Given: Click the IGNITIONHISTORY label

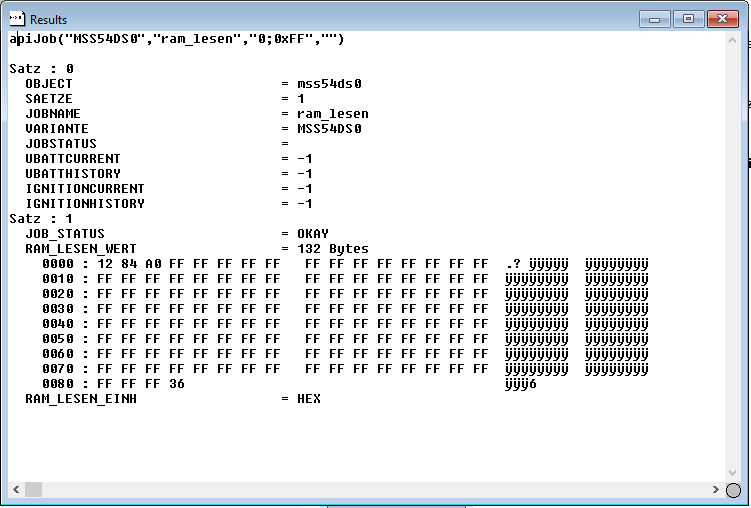Looking at the screenshot, I should (85, 203).
